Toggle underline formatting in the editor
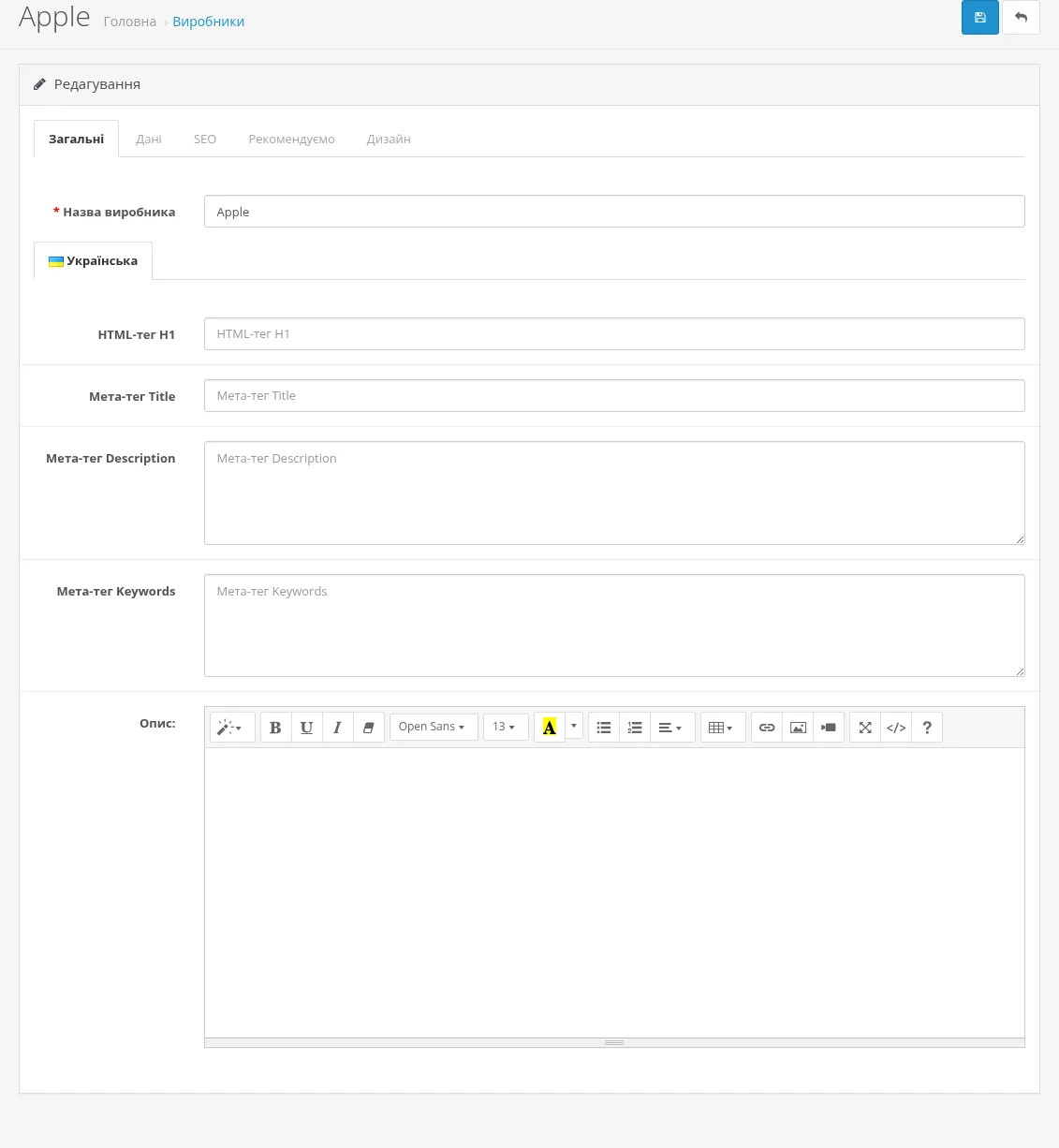1059x1148 pixels. tap(306, 728)
